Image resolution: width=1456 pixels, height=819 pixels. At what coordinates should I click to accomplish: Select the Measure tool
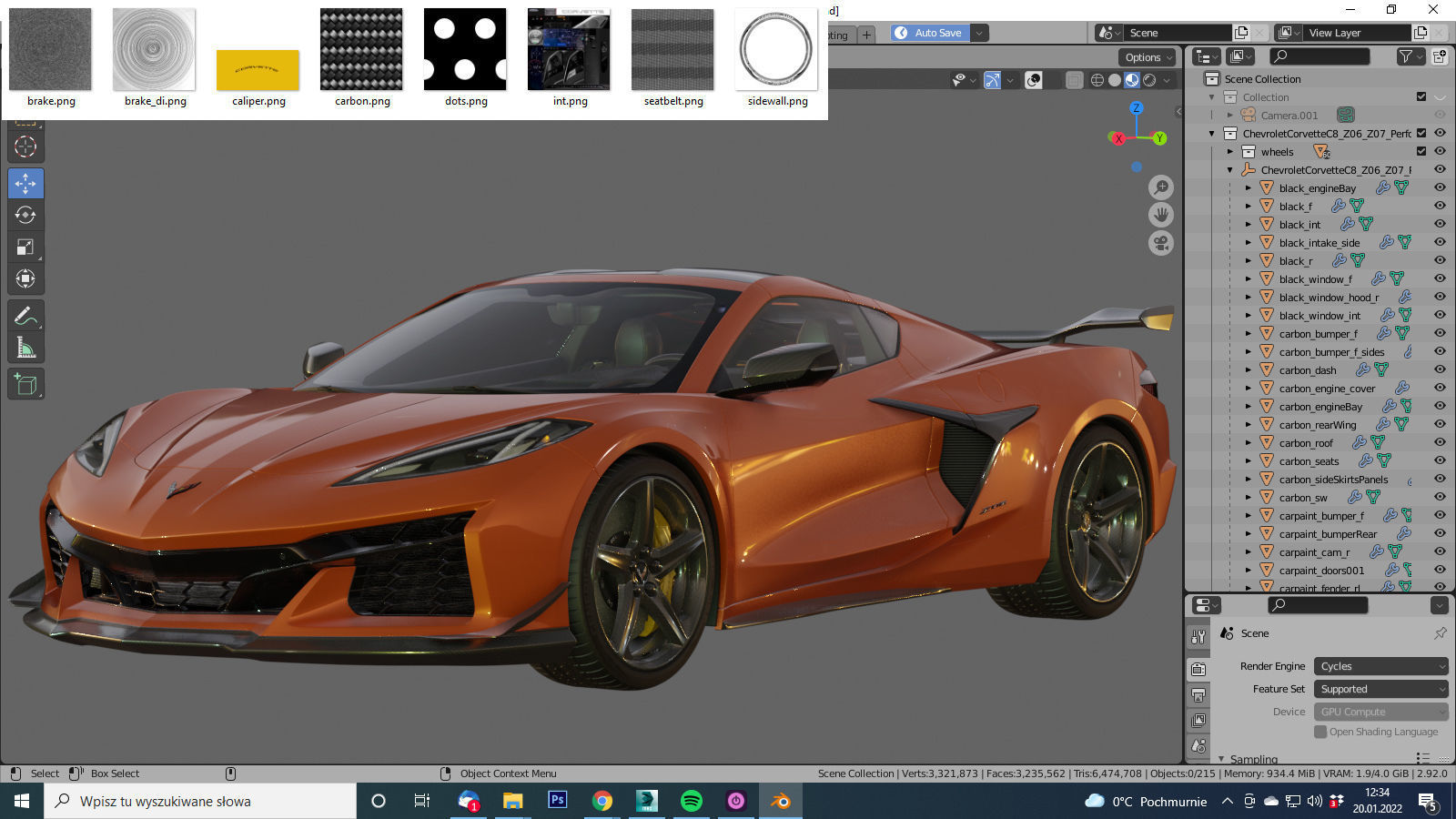[25, 348]
